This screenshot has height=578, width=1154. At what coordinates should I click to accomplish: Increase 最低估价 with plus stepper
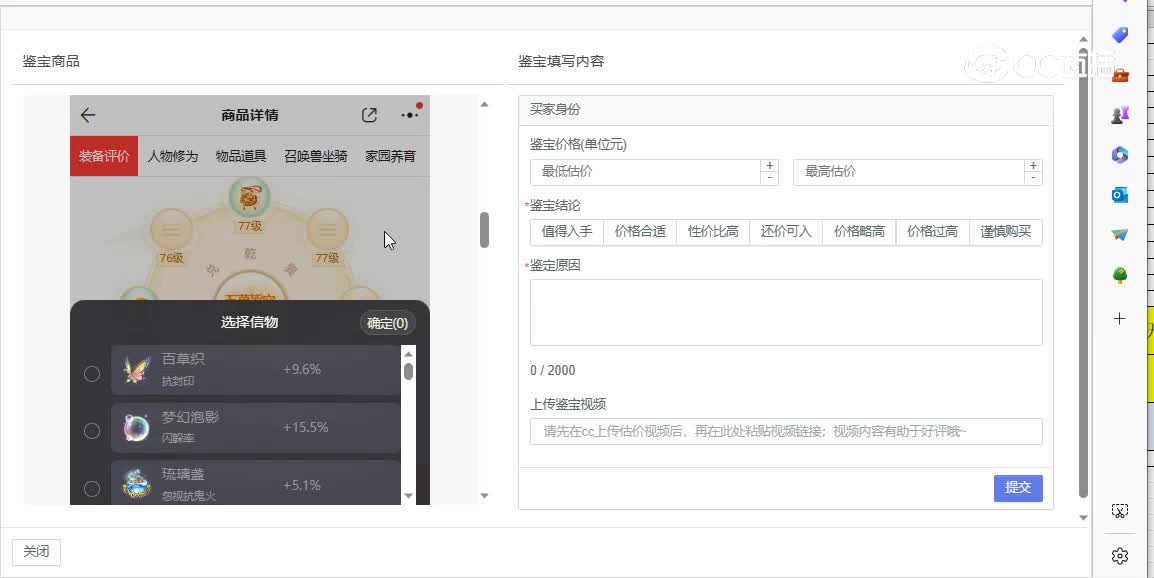click(x=770, y=166)
